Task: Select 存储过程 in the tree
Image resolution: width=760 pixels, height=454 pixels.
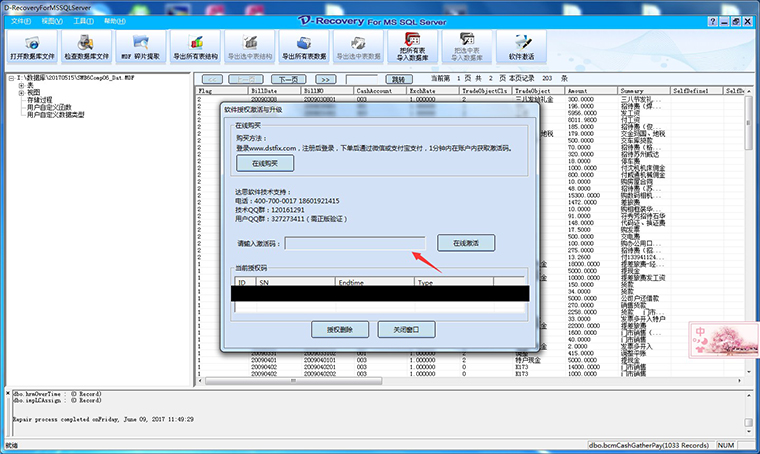Action: (39, 100)
